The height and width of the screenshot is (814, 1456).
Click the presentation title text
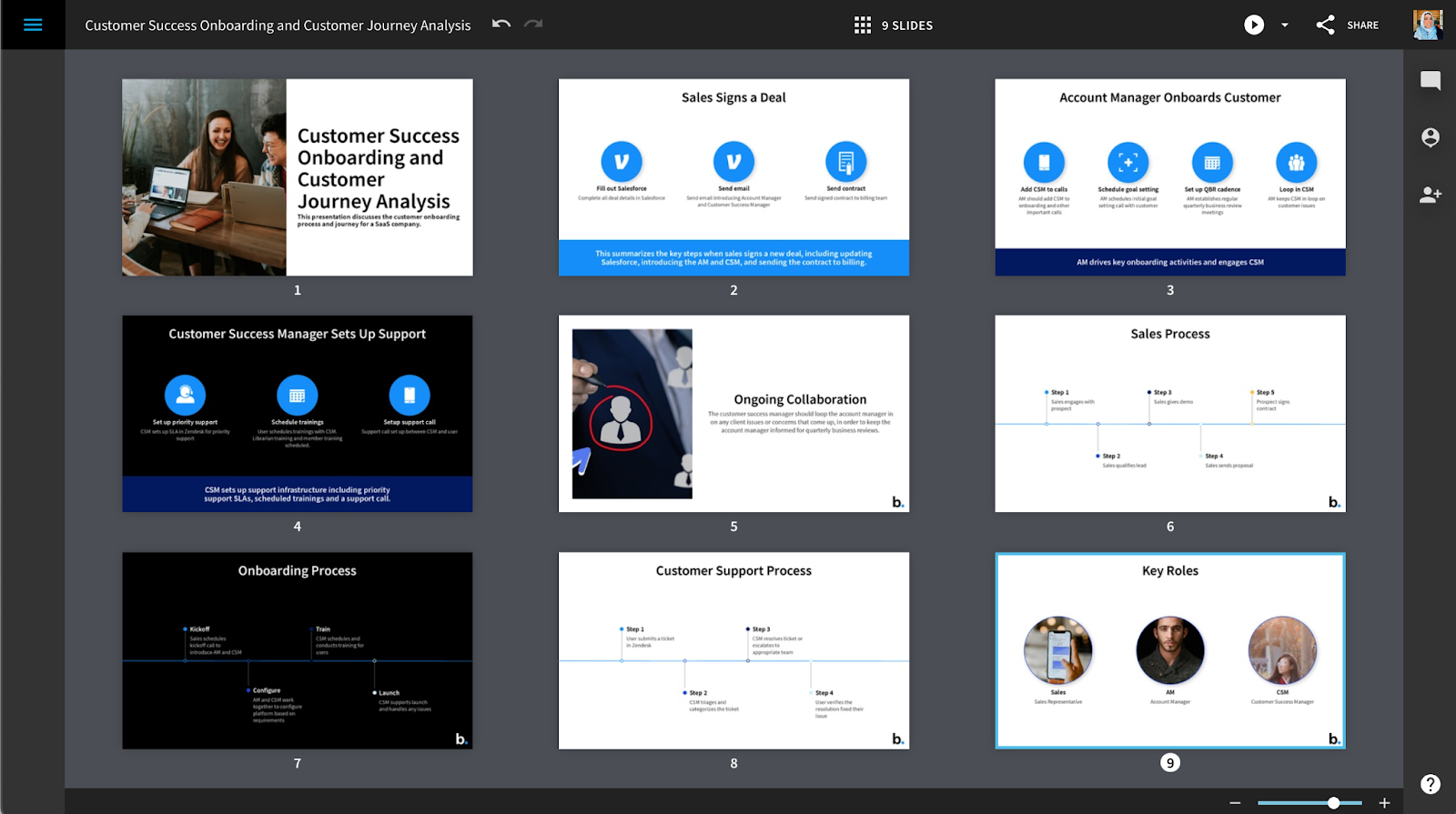(278, 25)
